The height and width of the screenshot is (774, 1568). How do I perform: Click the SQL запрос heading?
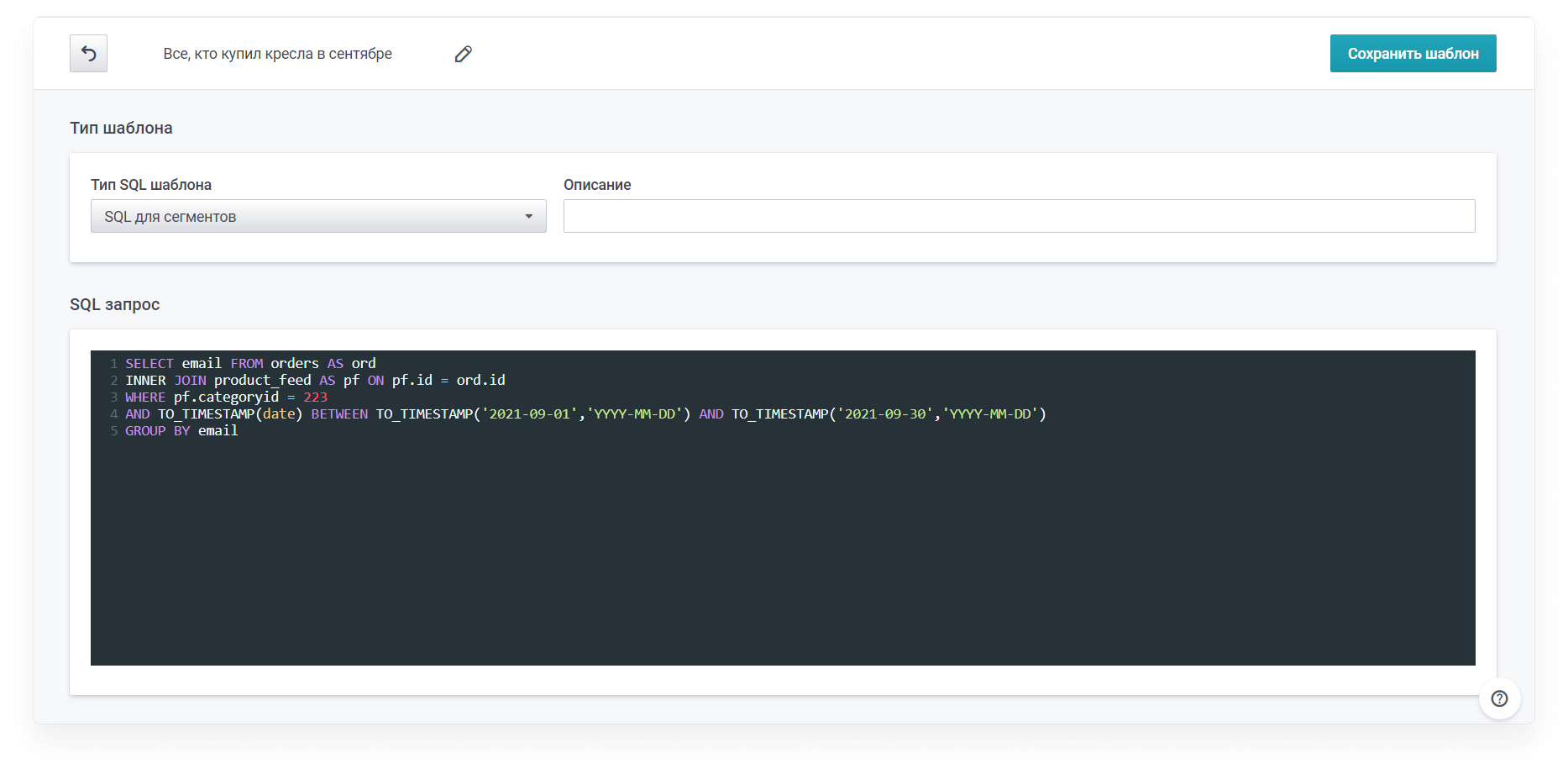point(114,304)
